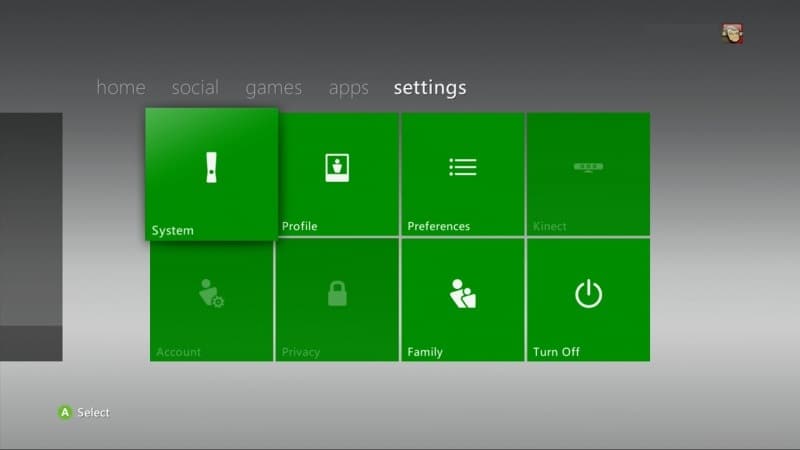Click the gamer avatar picture
Viewport: 800px width, 450px height.
[x=732, y=34]
